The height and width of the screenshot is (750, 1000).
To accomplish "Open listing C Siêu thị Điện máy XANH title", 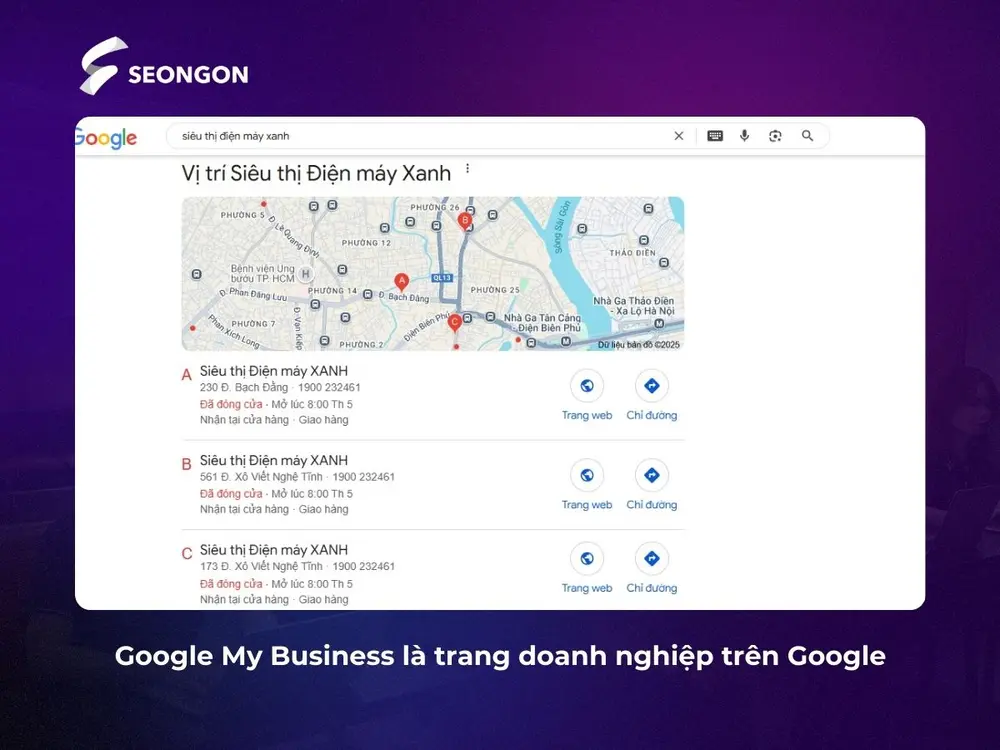I will (274, 549).
